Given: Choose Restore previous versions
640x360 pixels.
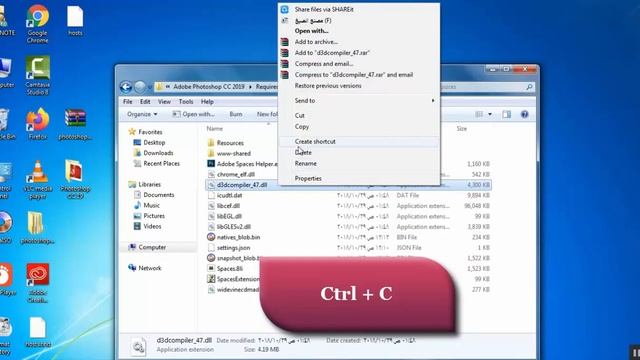Looking at the screenshot, I should tap(328, 86).
